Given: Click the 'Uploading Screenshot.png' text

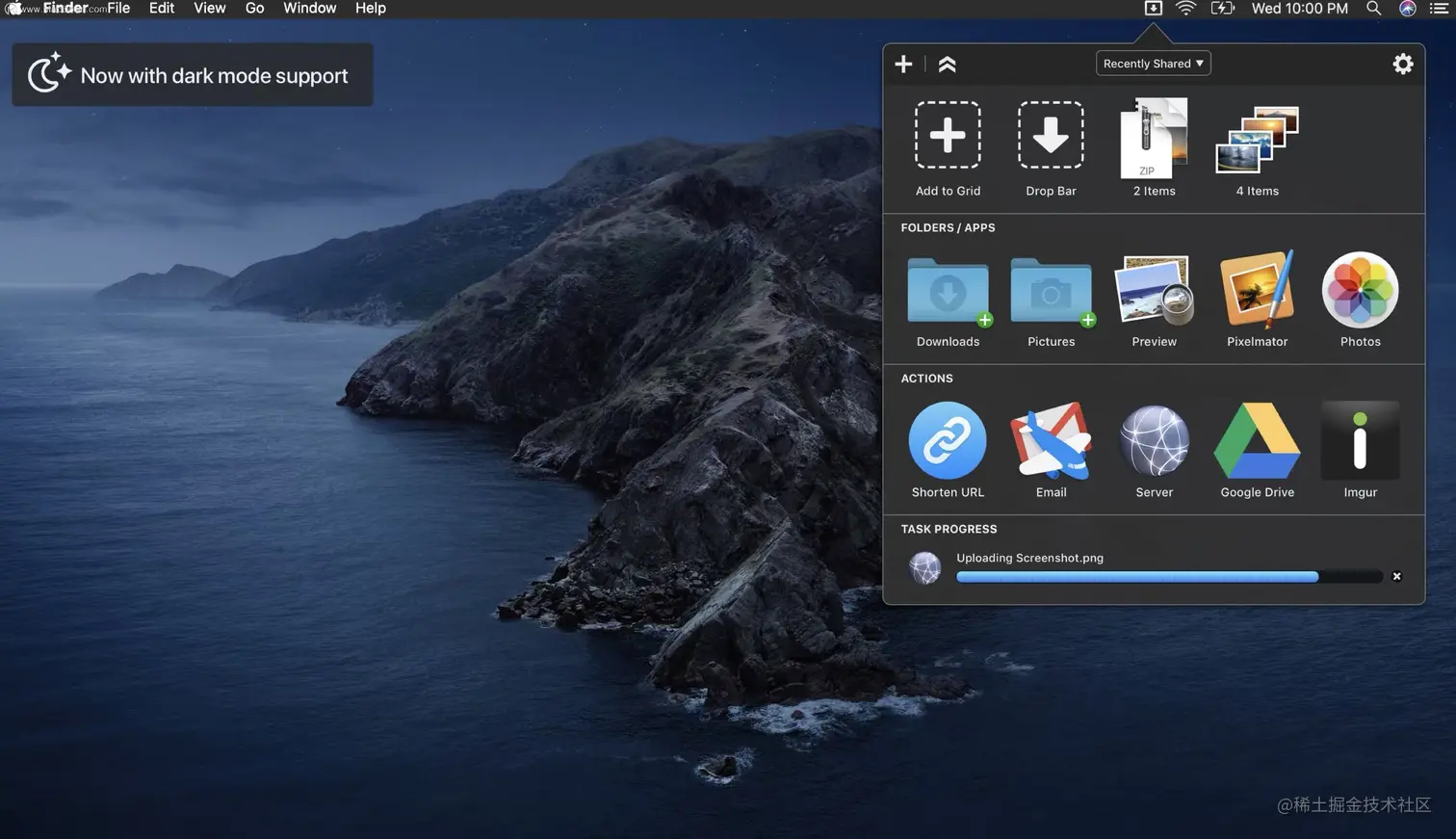Looking at the screenshot, I should (1029, 558).
